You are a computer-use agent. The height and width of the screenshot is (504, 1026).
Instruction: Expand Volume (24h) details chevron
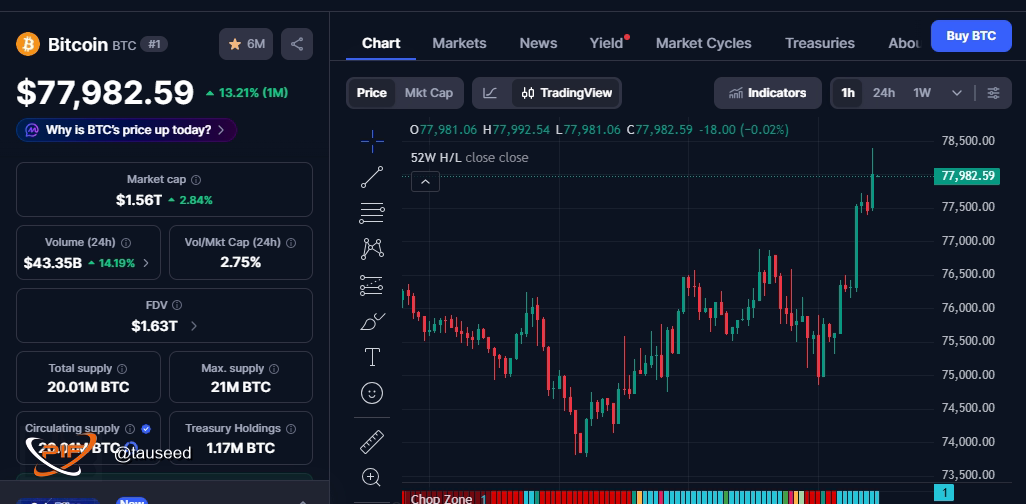coord(146,263)
